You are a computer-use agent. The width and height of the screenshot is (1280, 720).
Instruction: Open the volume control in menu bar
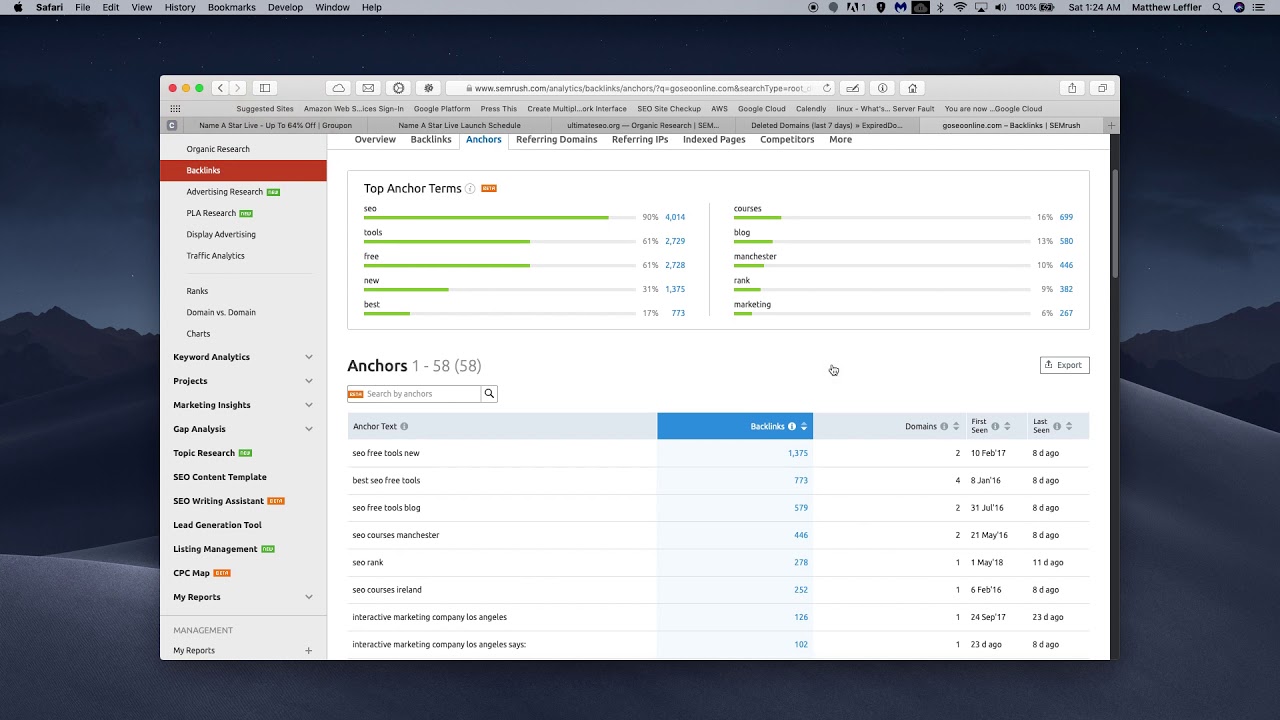pyautogui.click(x=1002, y=7)
